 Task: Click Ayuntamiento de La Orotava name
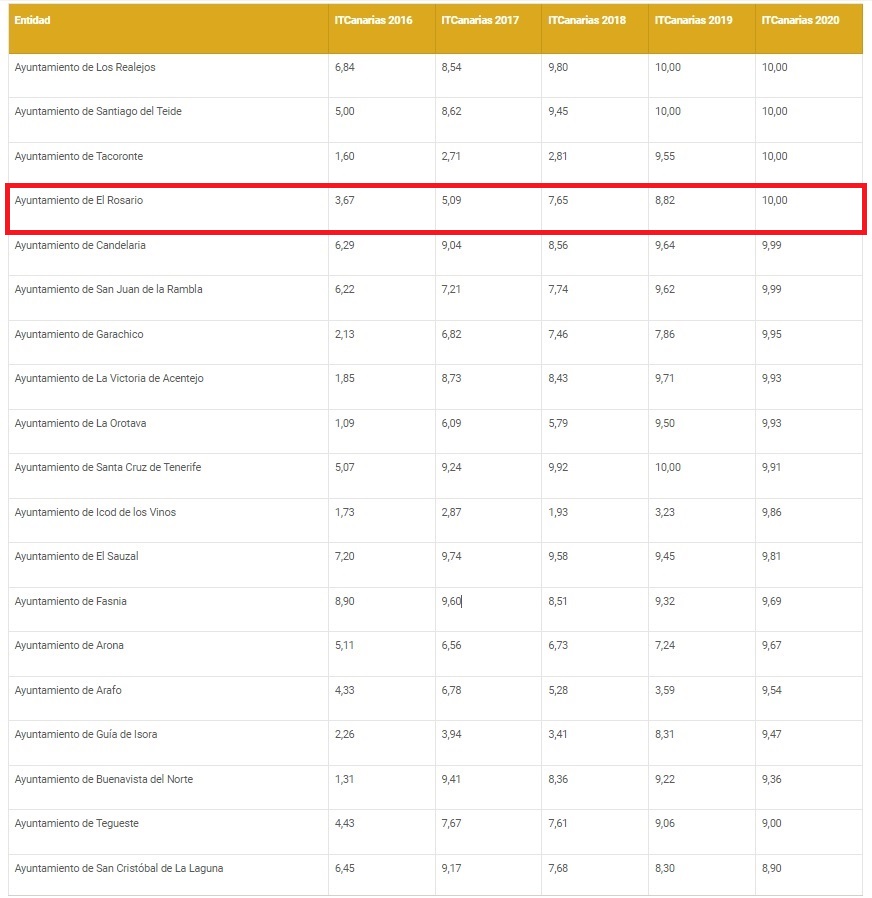pyautogui.click(x=80, y=423)
